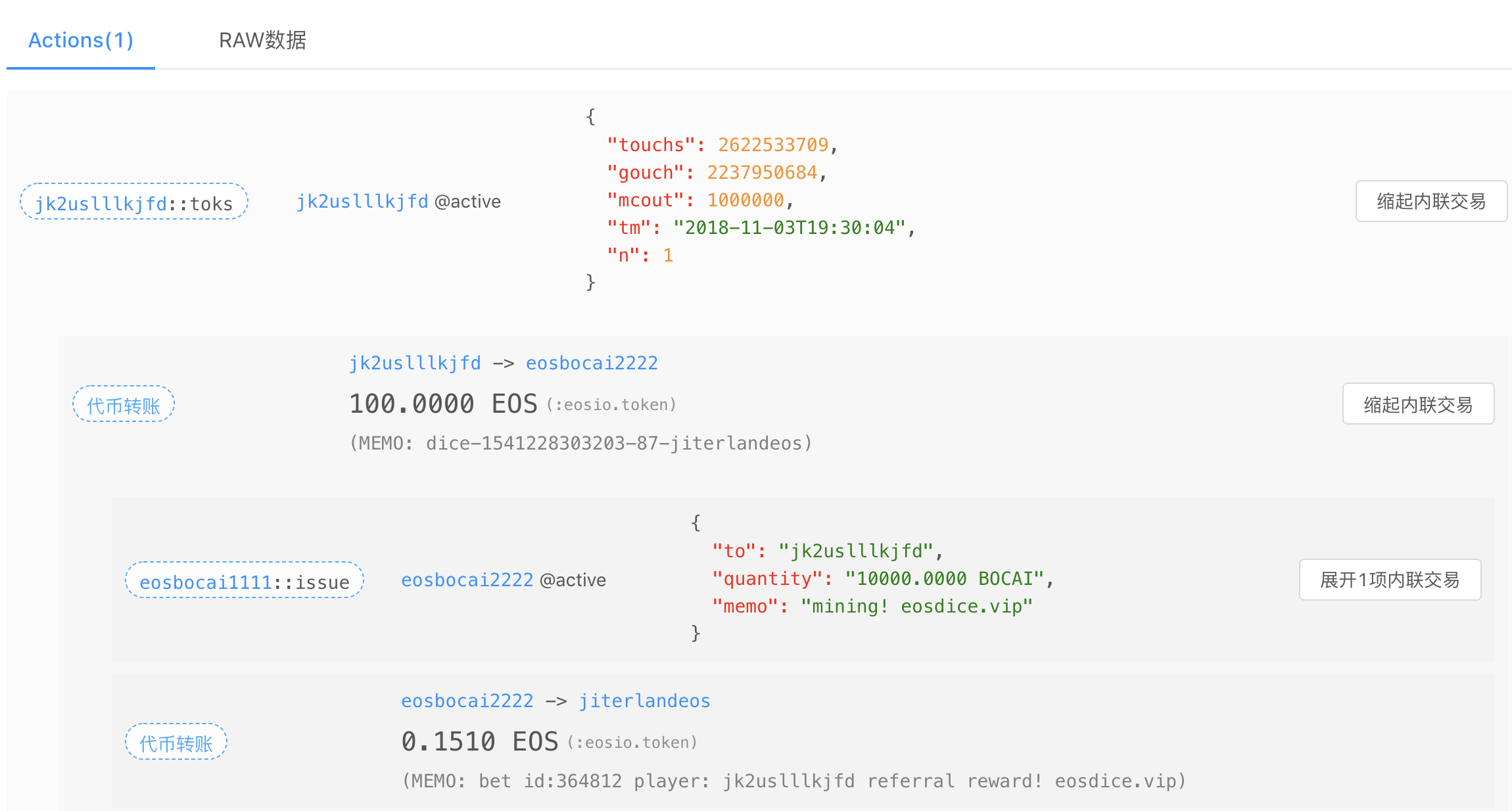1512x811 pixels.
Task: Open recipient eosbocai2222 in 100 EOS transfer
Action: click(592, 363)
